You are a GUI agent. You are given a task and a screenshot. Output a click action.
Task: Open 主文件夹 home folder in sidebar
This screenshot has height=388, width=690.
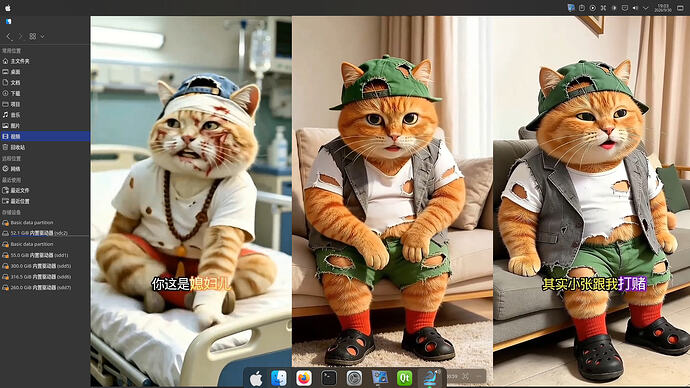[x=45, y=61]
